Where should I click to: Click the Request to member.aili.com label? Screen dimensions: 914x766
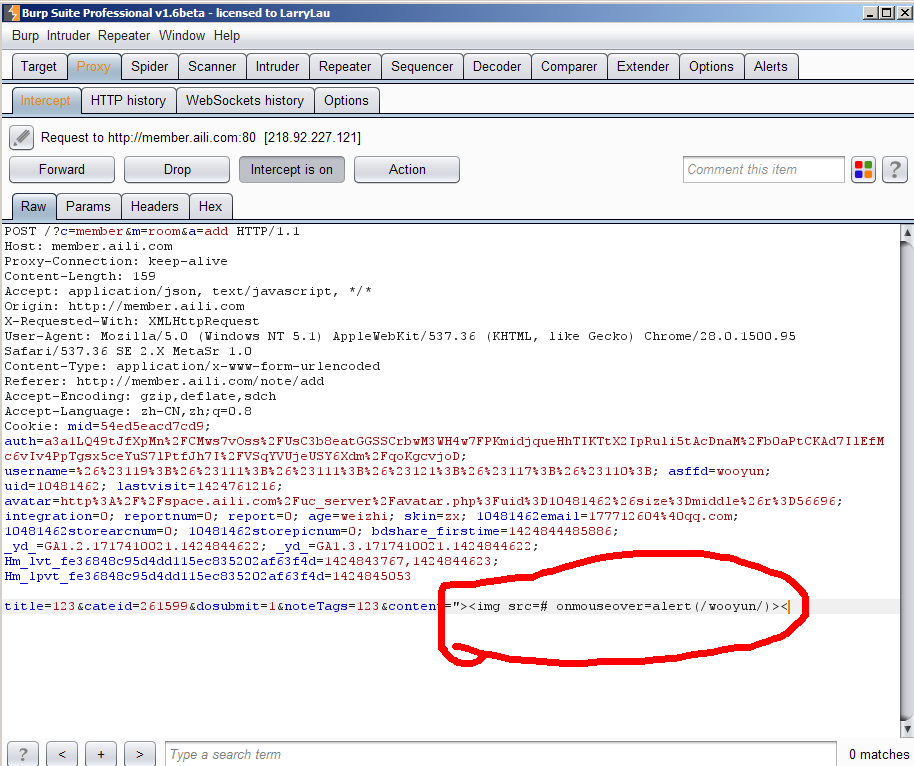[201, 138]
